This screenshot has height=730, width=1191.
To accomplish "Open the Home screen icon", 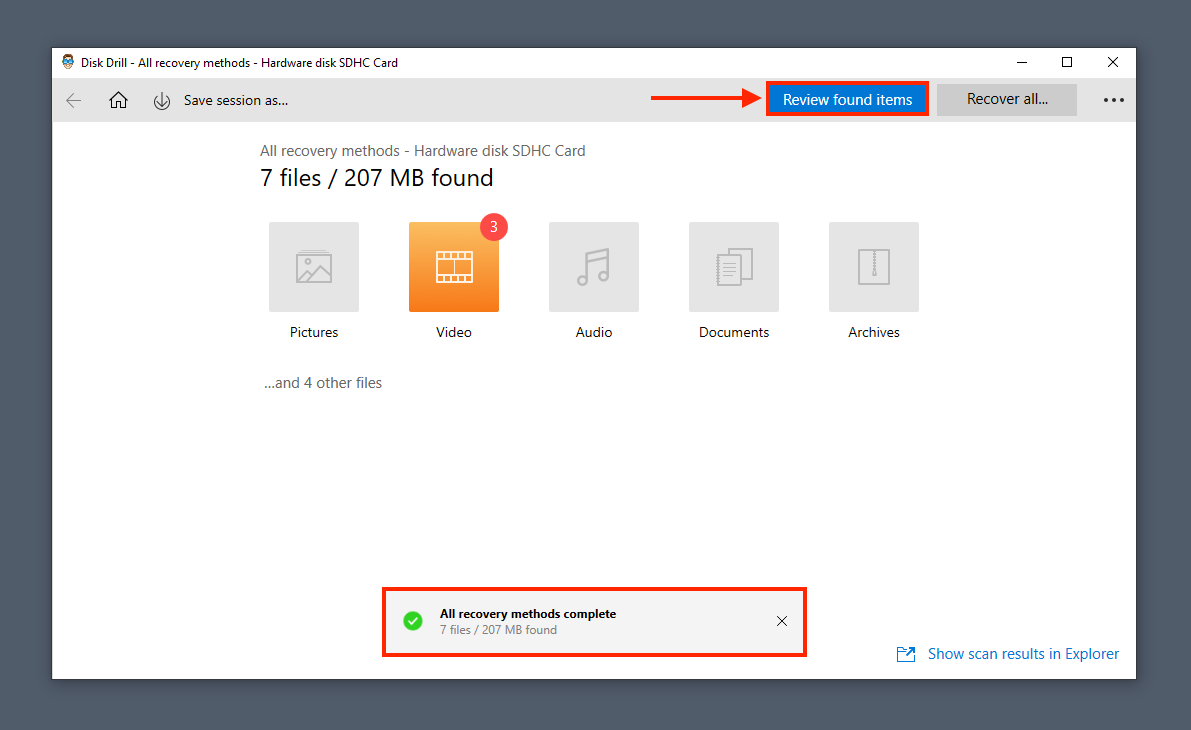I will coord(118,100).
